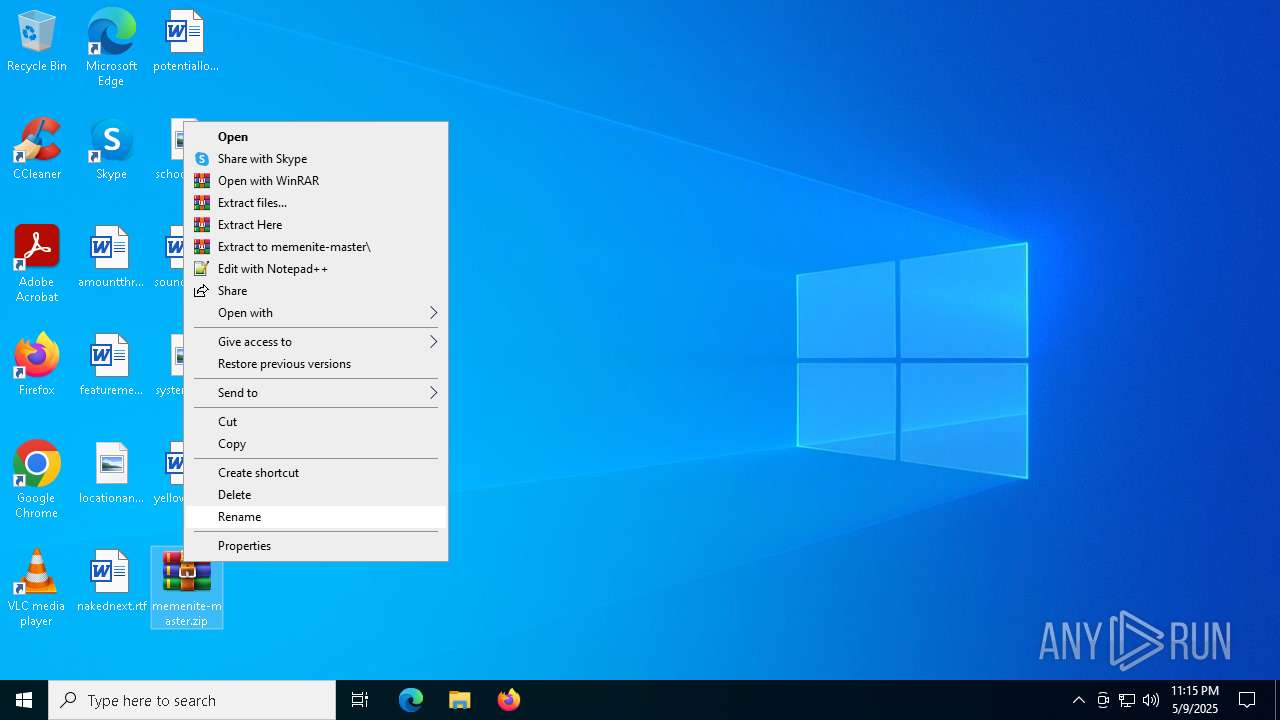Viewport: 1280px width, 720px height.
Task: Choose Share in the context menu
Action: coord(316,291)
